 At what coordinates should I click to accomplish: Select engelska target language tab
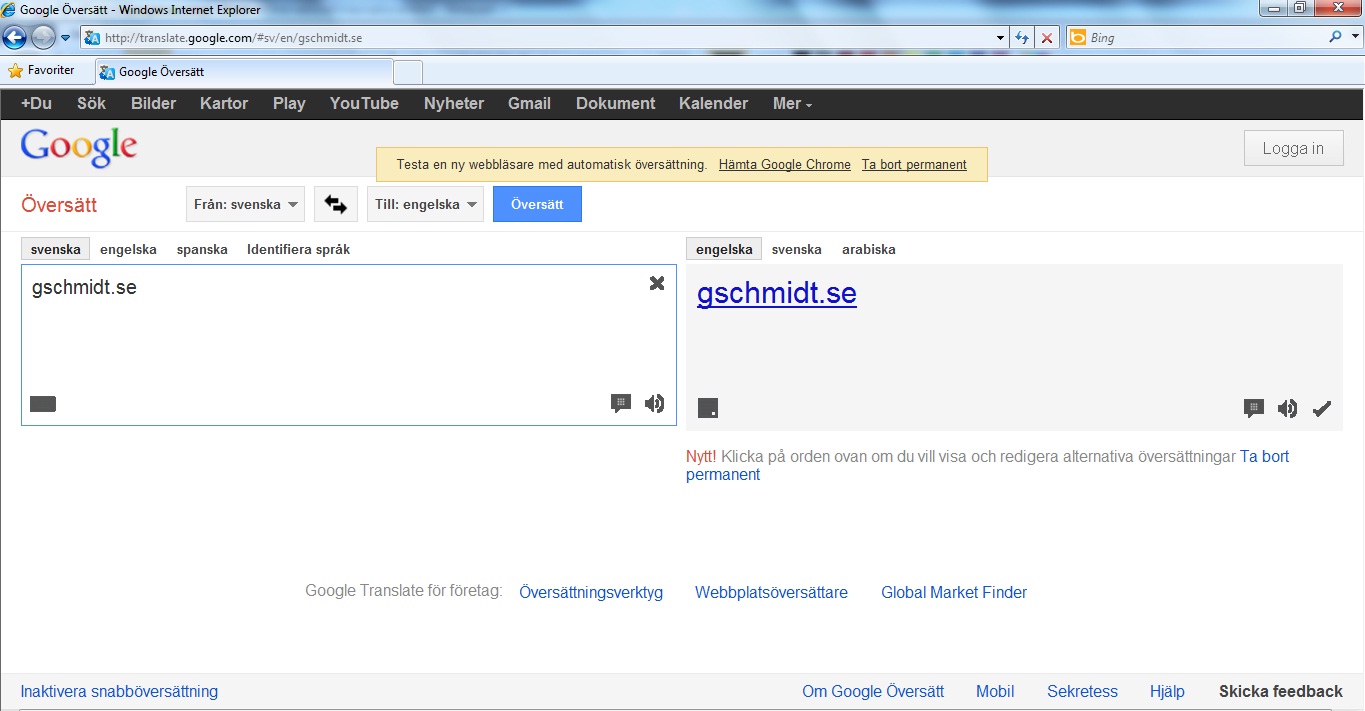[x=724, y=249]
